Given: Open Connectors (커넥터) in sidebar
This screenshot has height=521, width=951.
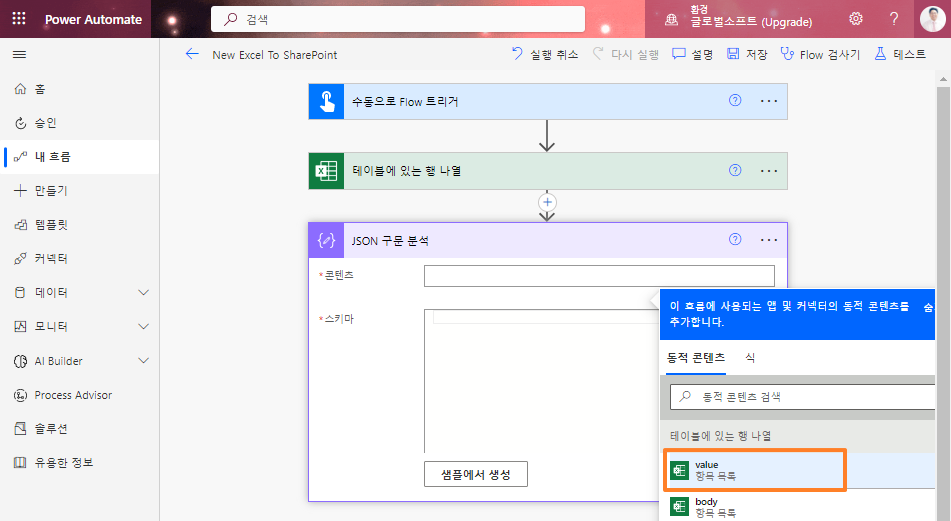Looking at the screenshot, I should [x=80, y=258].
